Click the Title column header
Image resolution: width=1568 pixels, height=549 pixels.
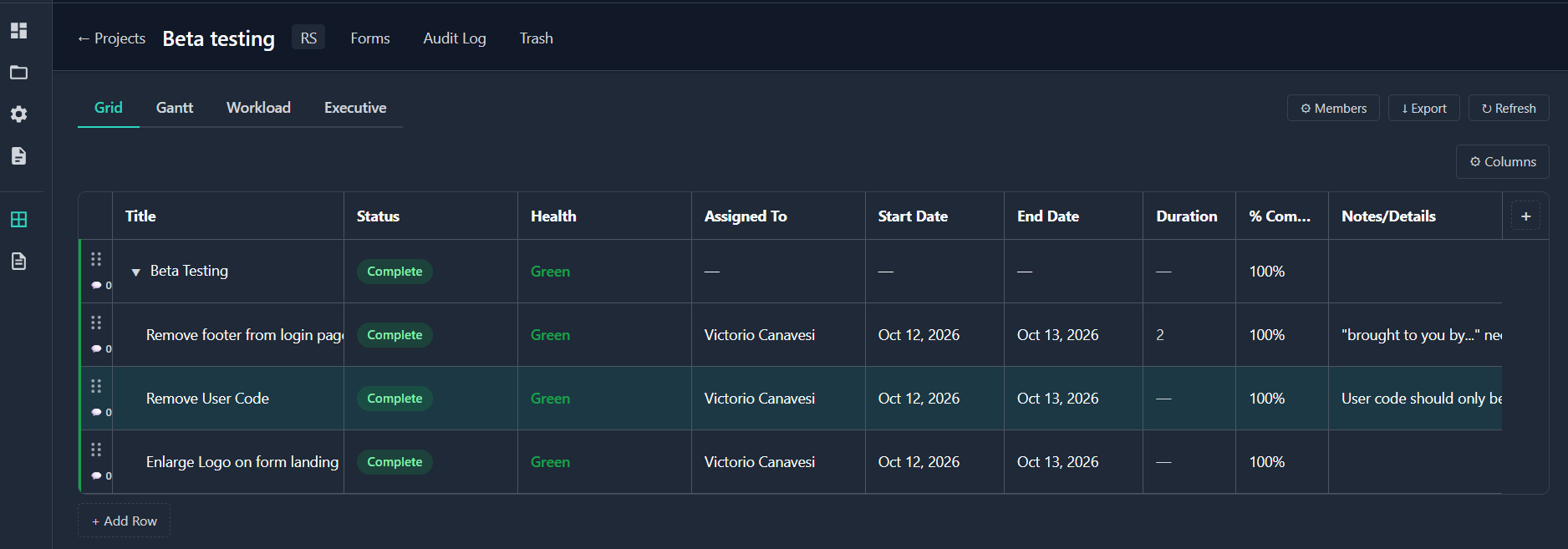228,216
